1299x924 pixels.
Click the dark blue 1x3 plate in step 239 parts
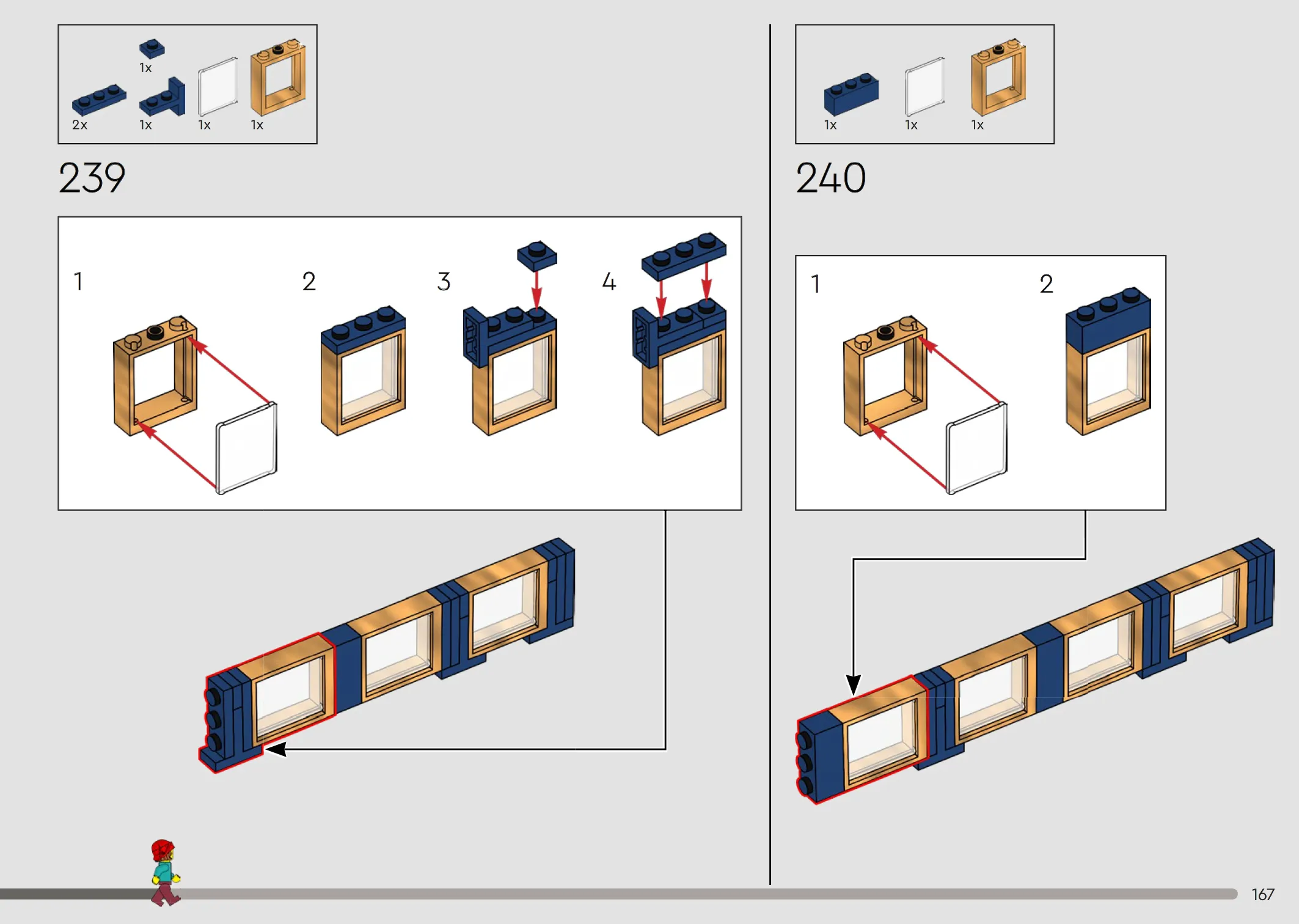(x=99, y=100)
